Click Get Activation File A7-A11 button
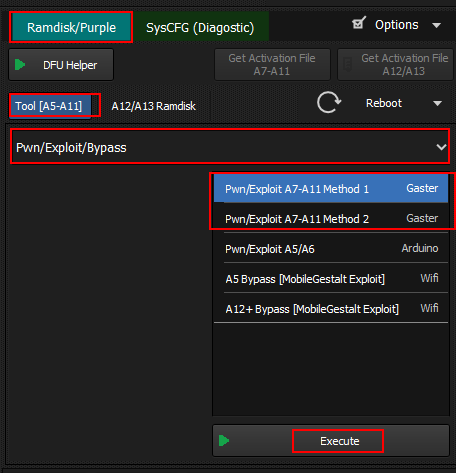456x473 pixels. [x=272, y=65]
